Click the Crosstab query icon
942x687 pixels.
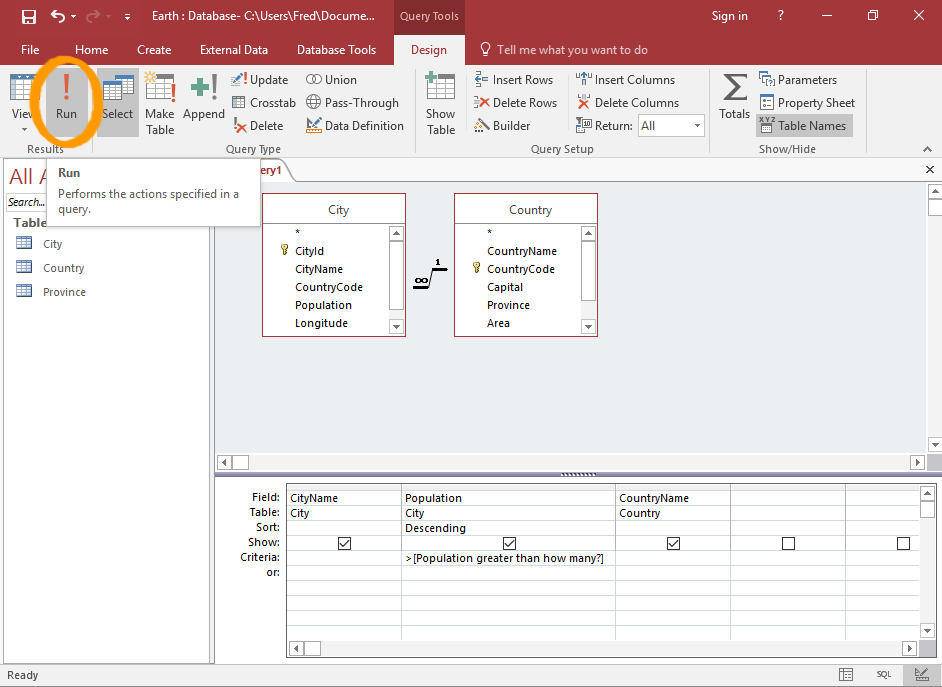point(264,103)
